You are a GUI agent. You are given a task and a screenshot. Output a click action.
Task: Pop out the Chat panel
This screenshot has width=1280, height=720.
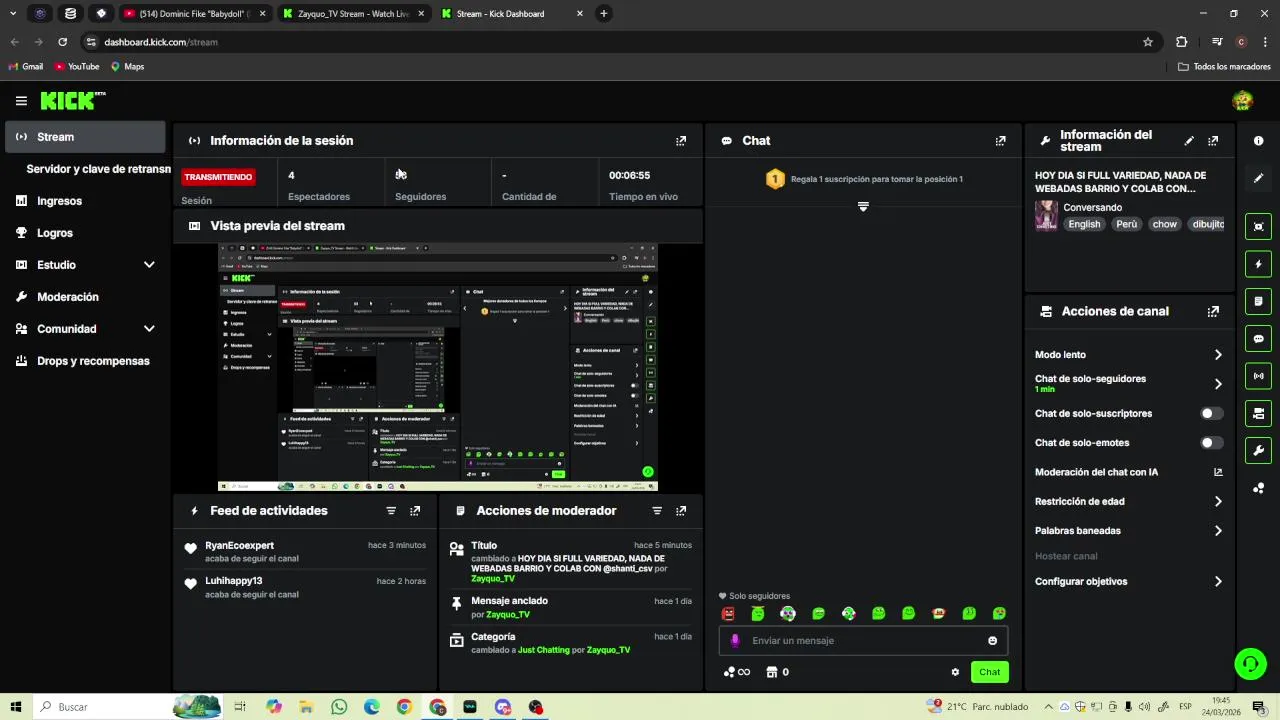(1000, 141)
